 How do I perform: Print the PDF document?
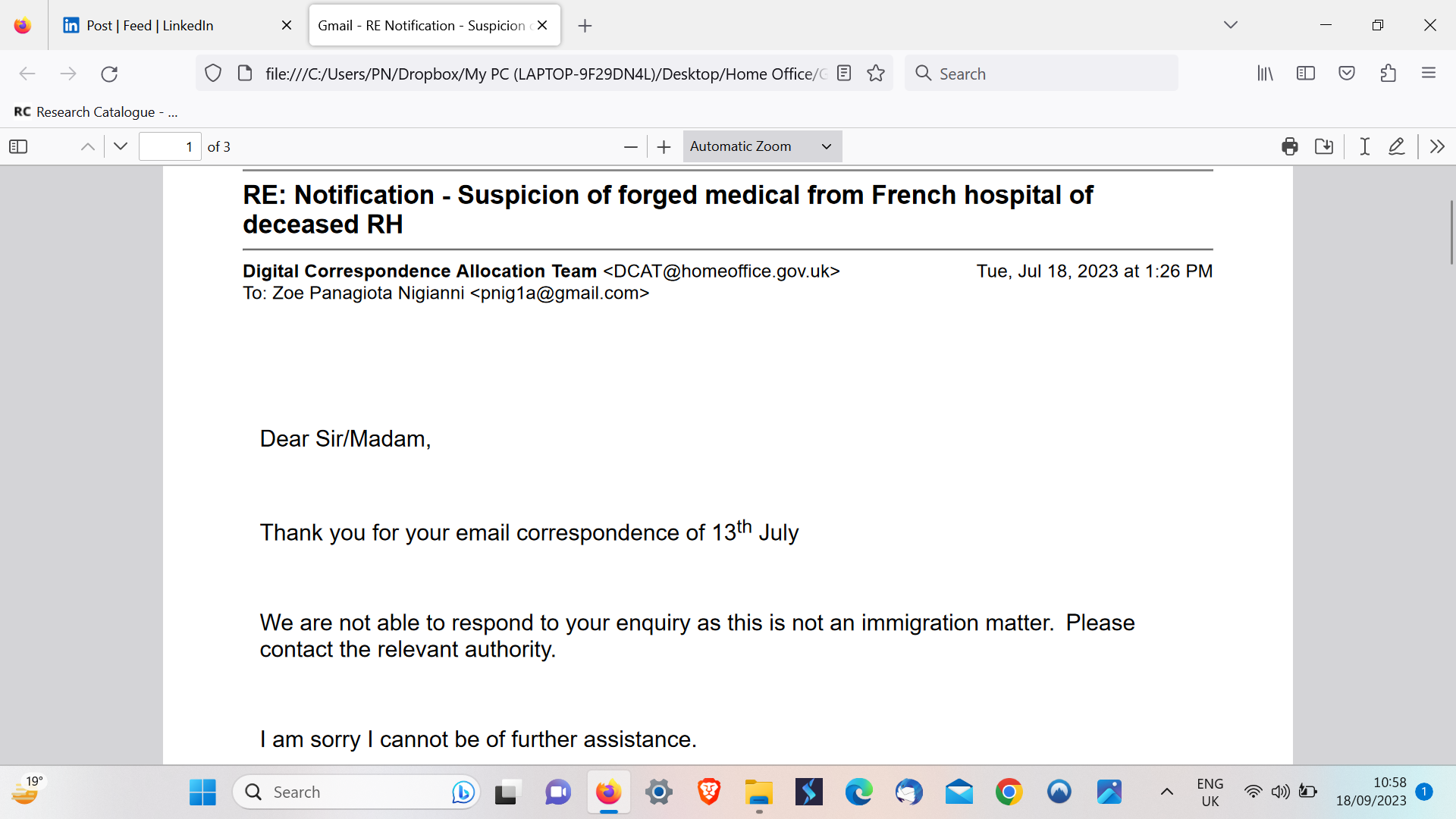1289,146
